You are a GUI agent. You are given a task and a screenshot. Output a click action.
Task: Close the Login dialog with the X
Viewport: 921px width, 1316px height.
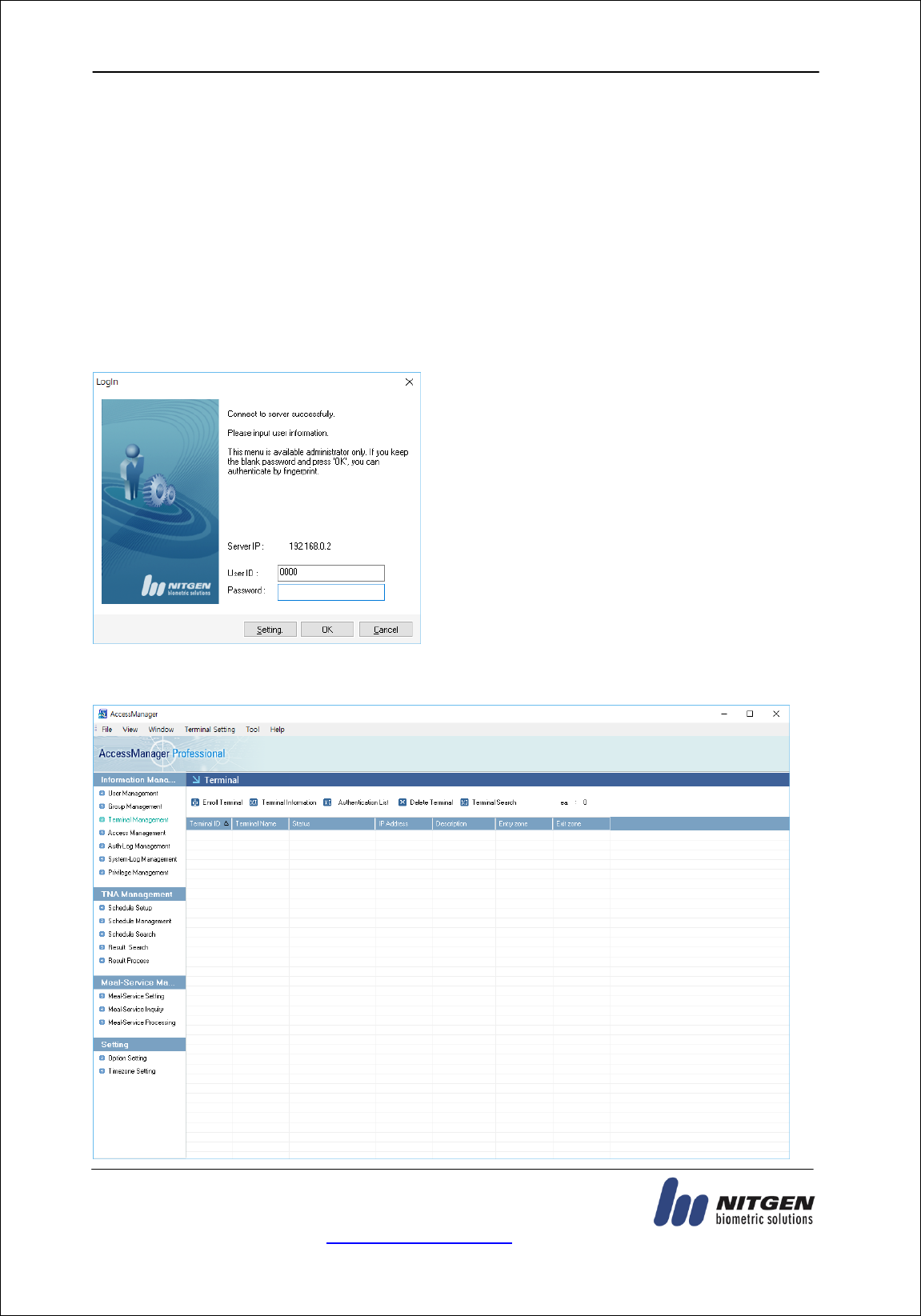[410, 382]
